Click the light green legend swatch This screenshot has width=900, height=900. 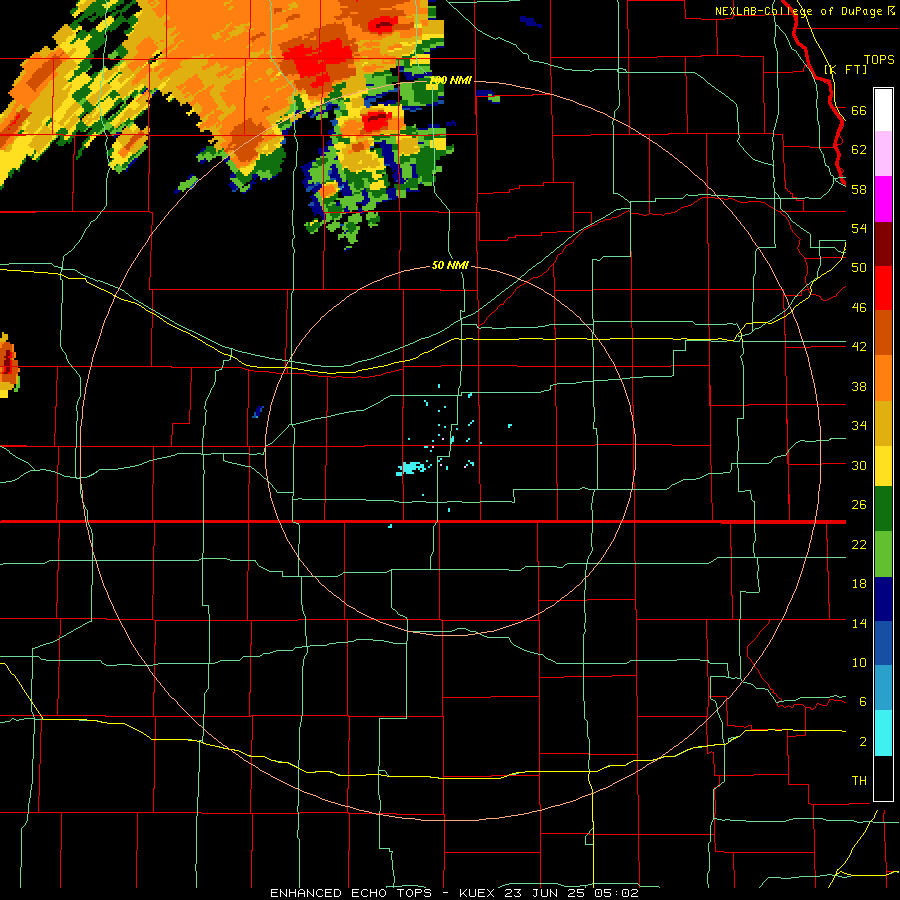point(883,554)
